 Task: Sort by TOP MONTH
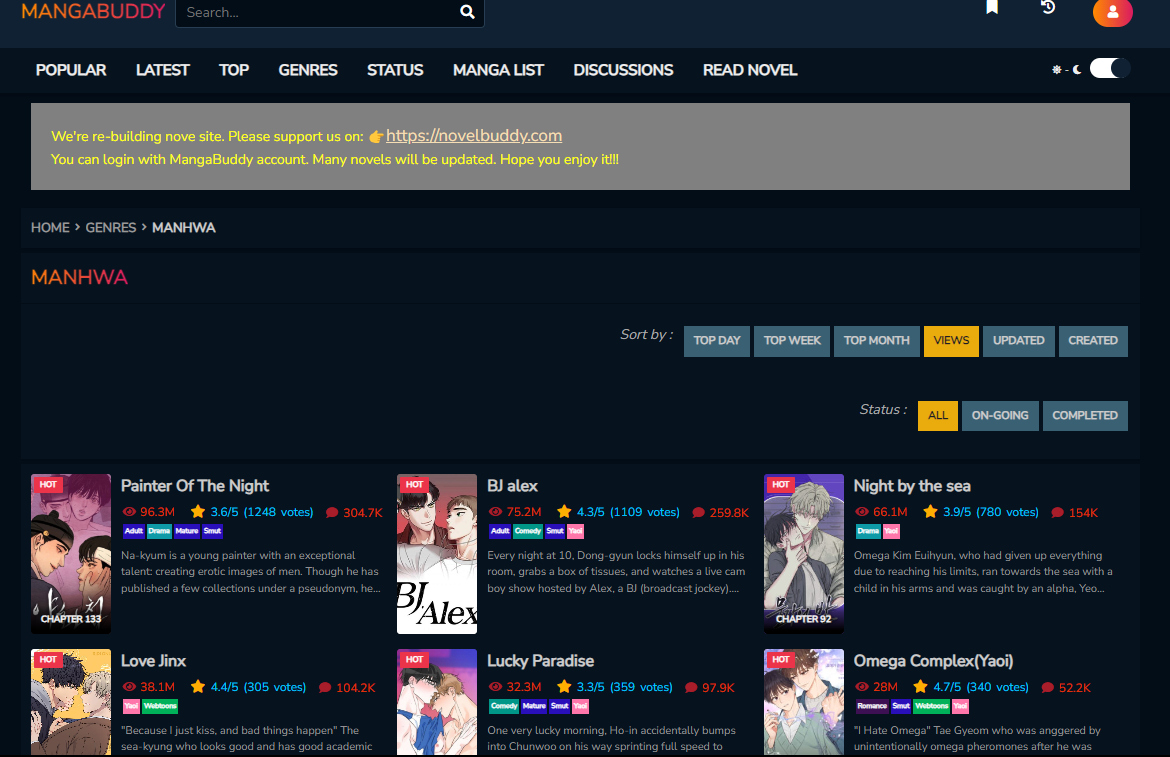[x=877, y=341]
